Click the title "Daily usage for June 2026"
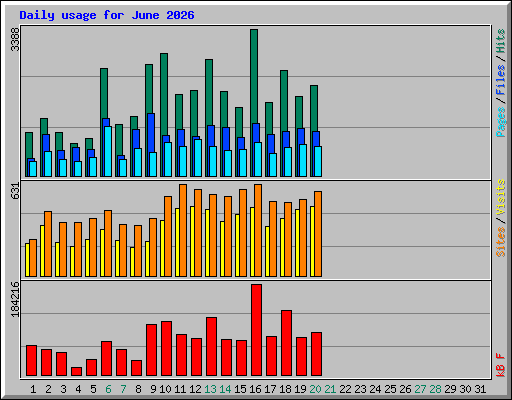512x400 pixels. coord(107,15)
